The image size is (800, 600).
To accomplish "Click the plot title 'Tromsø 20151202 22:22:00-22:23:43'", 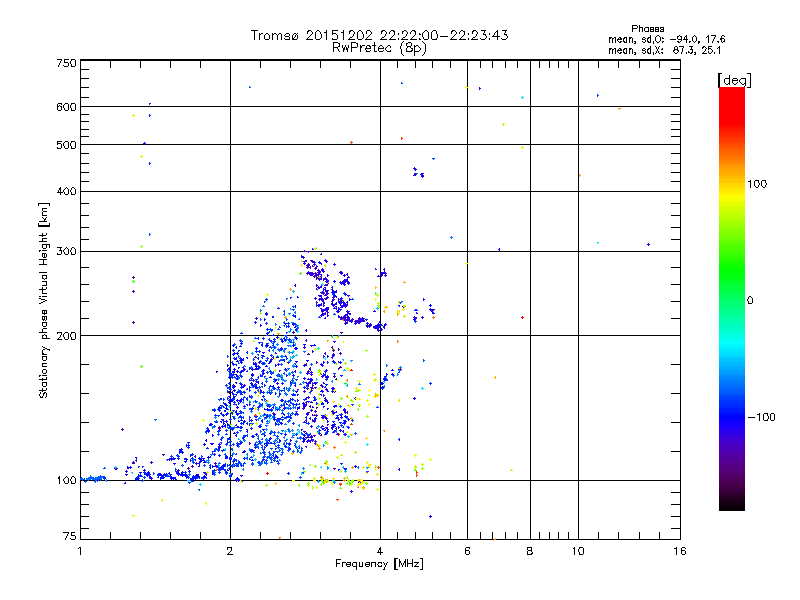I will click(379, 35).
